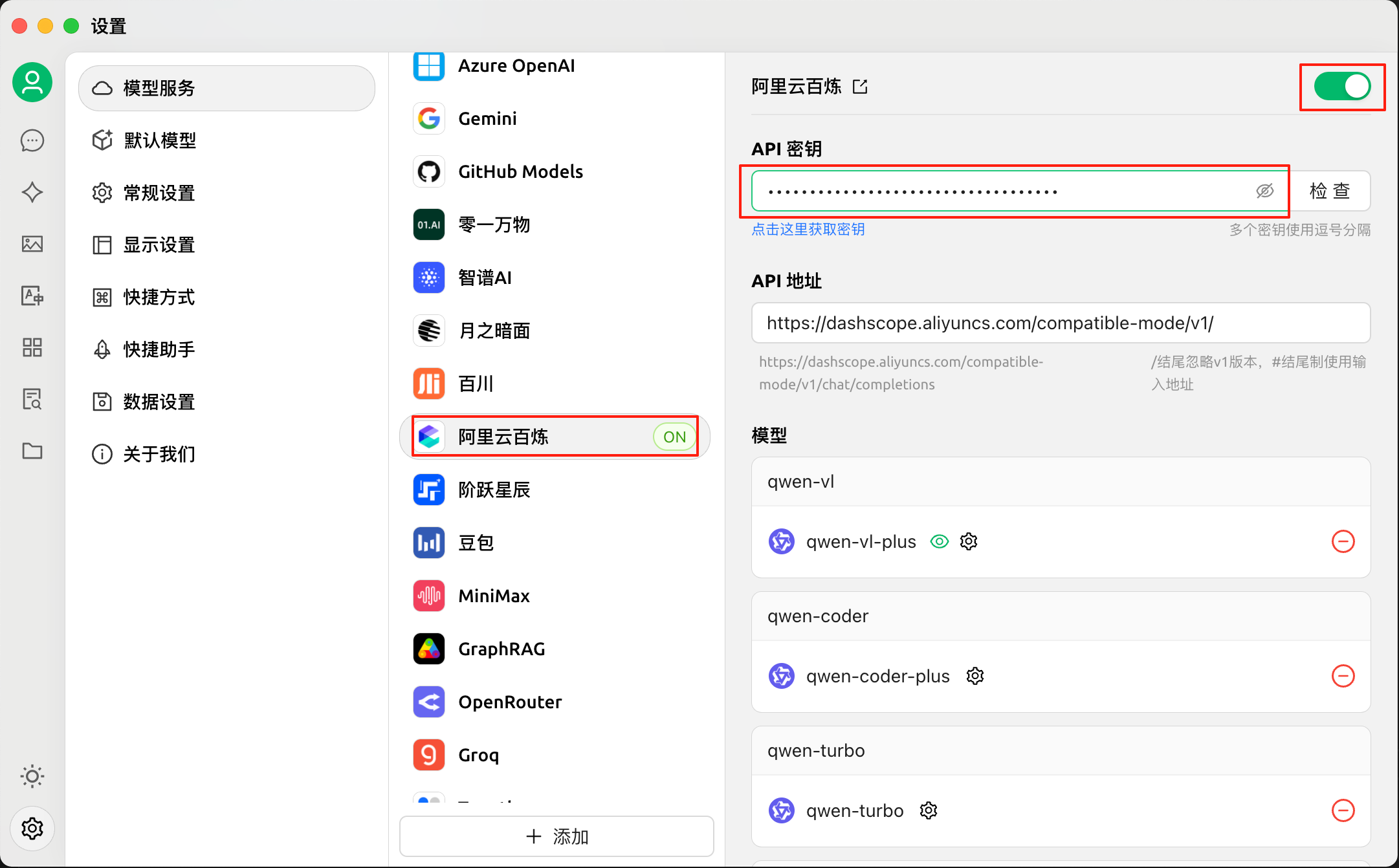The width and height of the screenshot is (1399, 868).
Task: Open 快捷助手 settings section
Action: point(226,349)
